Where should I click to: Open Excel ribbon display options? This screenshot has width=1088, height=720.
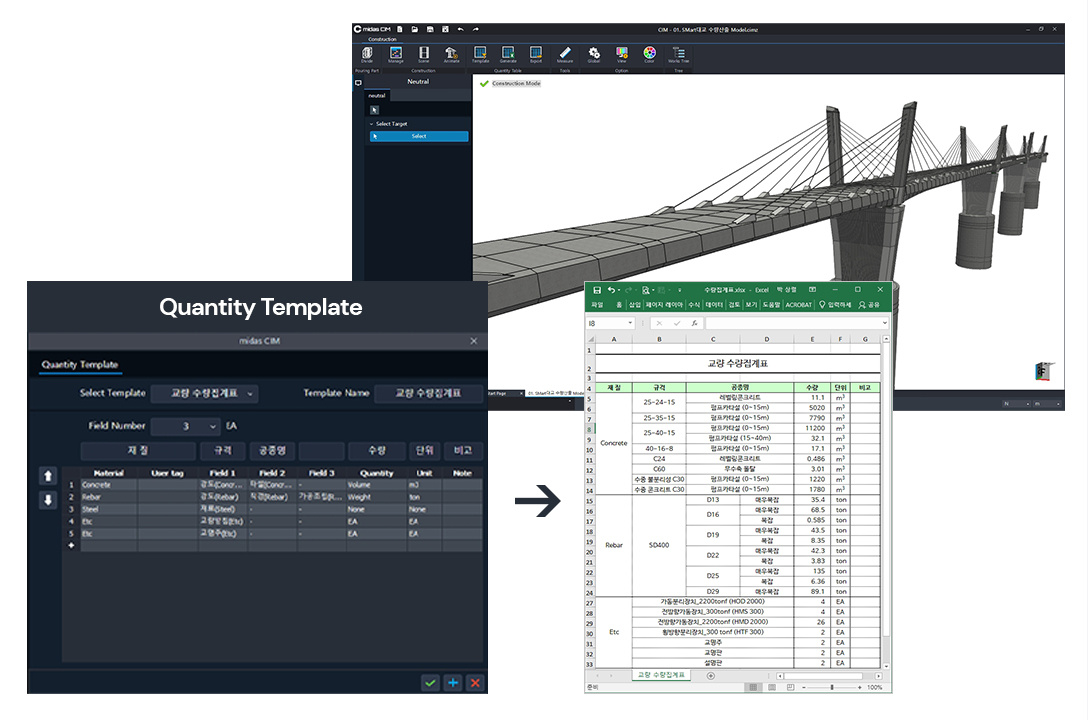click(x=813, y=290)
